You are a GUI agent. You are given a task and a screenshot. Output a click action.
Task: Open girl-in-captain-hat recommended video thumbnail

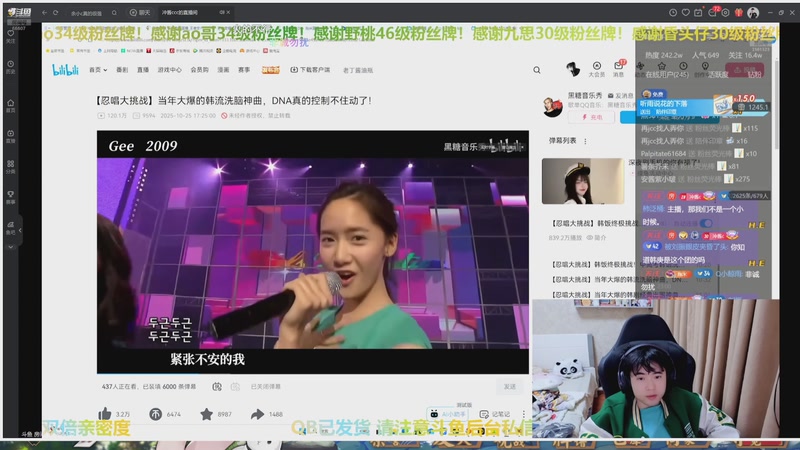583,181
